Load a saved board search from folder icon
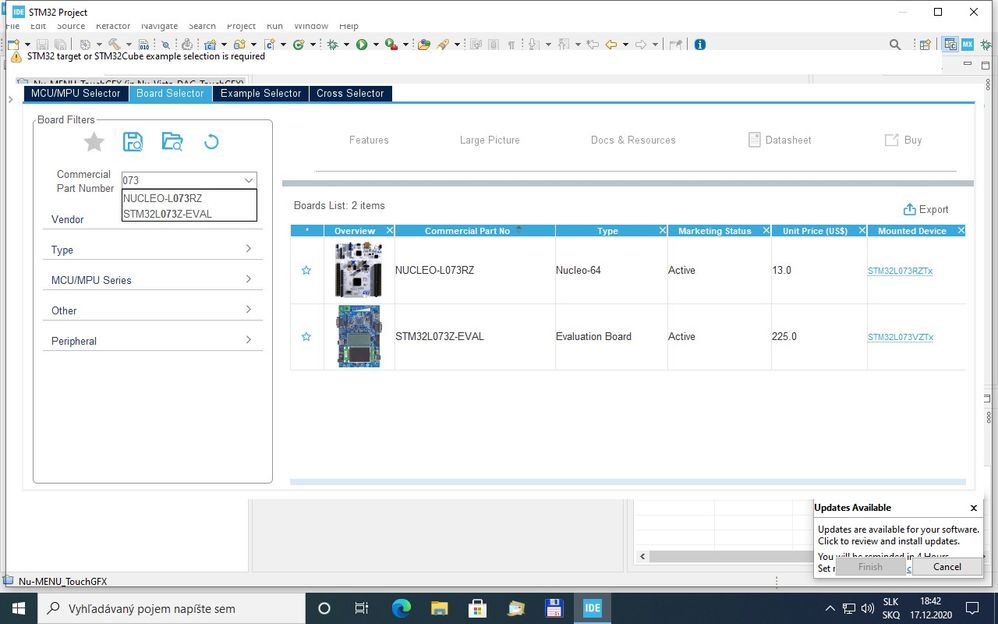The image size is (998, 624). point(172,141)
